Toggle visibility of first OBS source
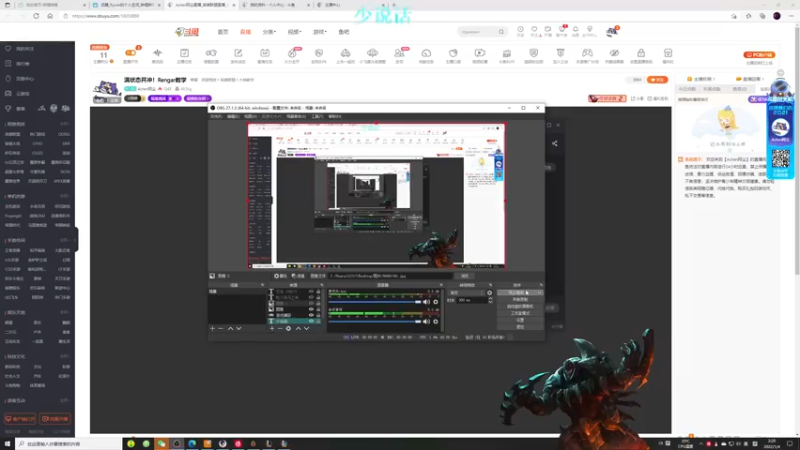 click(311, 291)
